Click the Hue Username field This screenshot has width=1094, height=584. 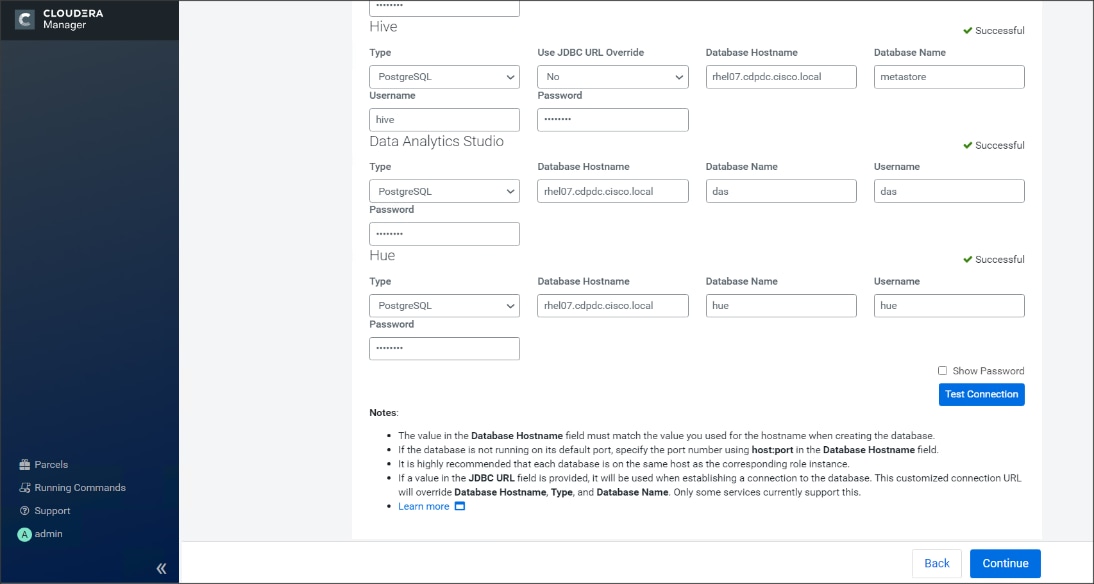[x=949, y=306]
